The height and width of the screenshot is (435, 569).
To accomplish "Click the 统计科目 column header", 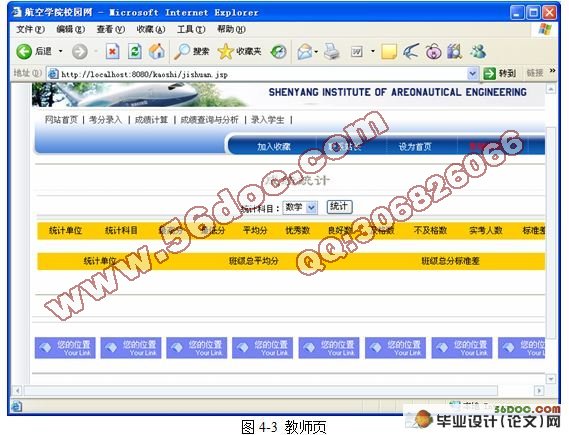I will tap(121, 230).
